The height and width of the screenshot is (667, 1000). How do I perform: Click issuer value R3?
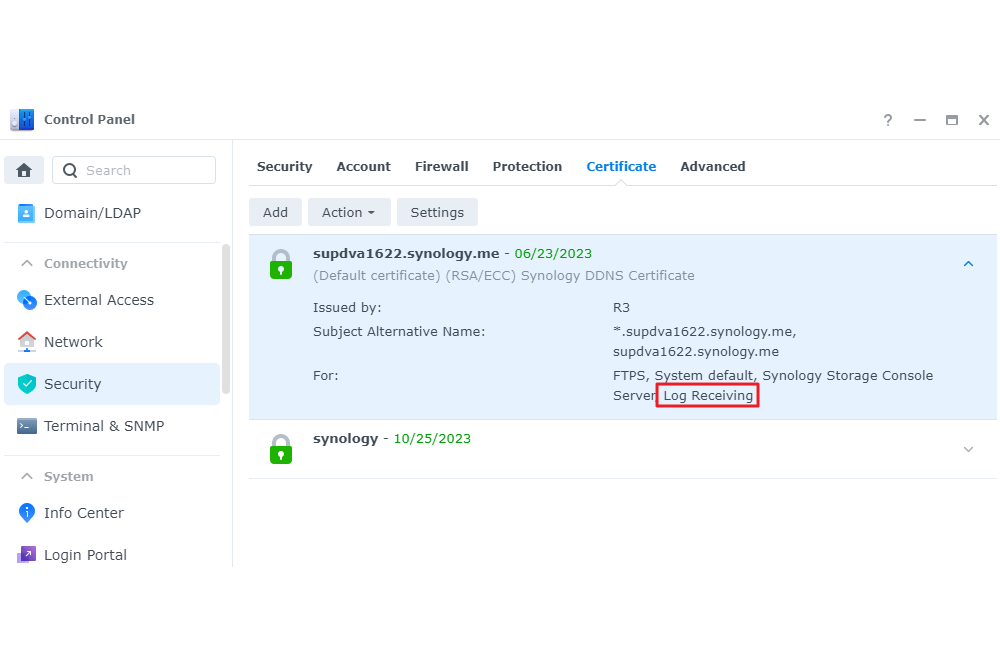(x=621, y=307)
